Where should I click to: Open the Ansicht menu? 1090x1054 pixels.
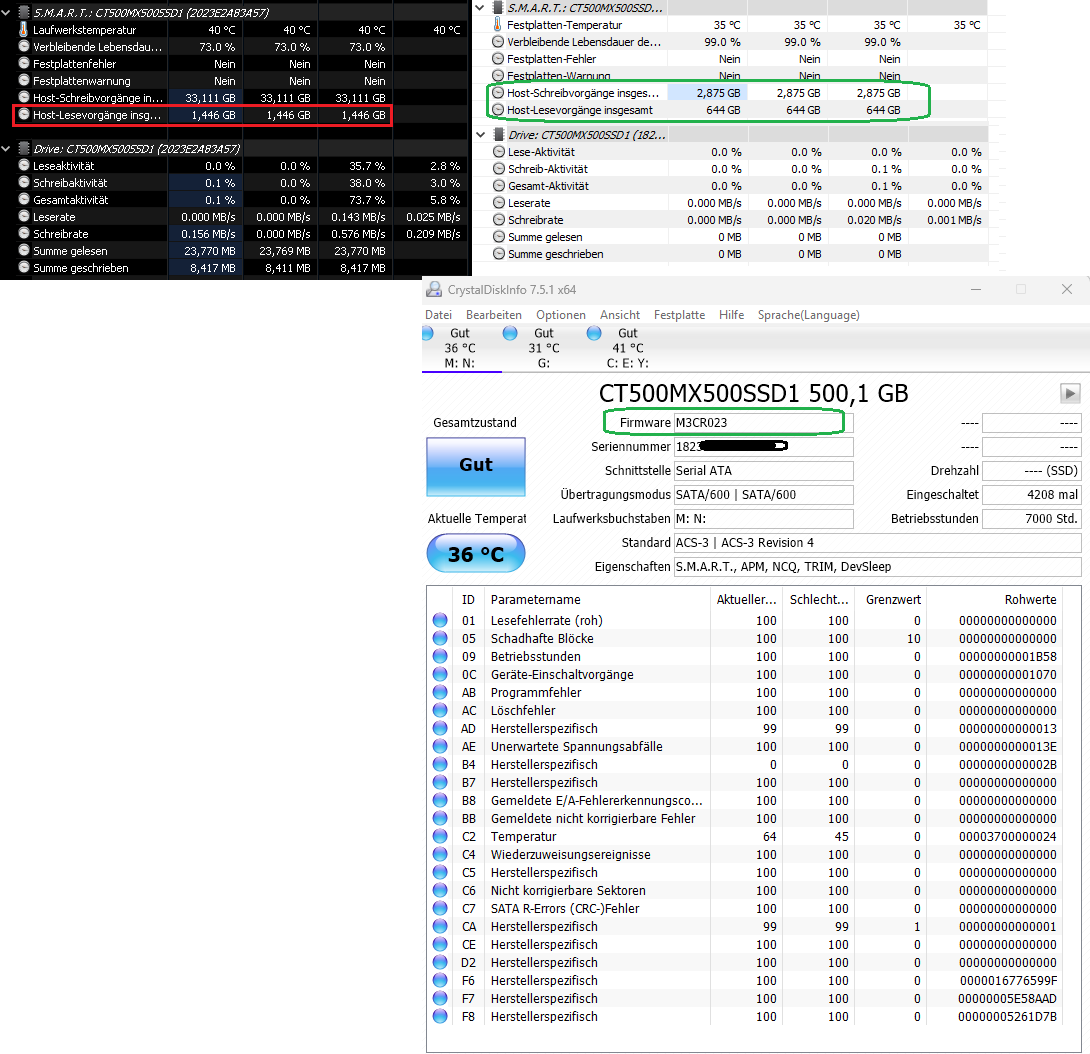click(x=620, y=315)
